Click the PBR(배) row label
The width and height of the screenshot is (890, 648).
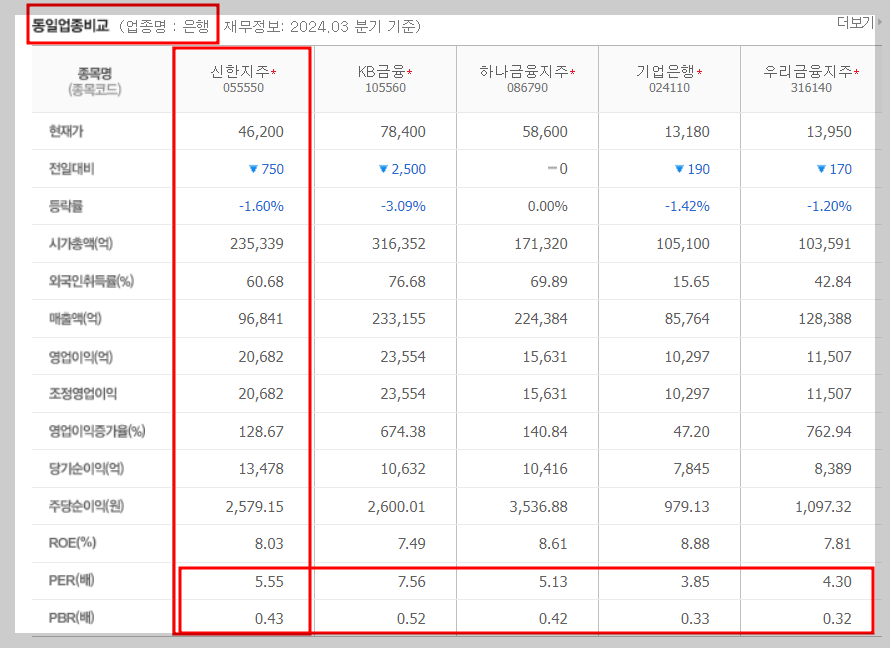click(72, 618)
